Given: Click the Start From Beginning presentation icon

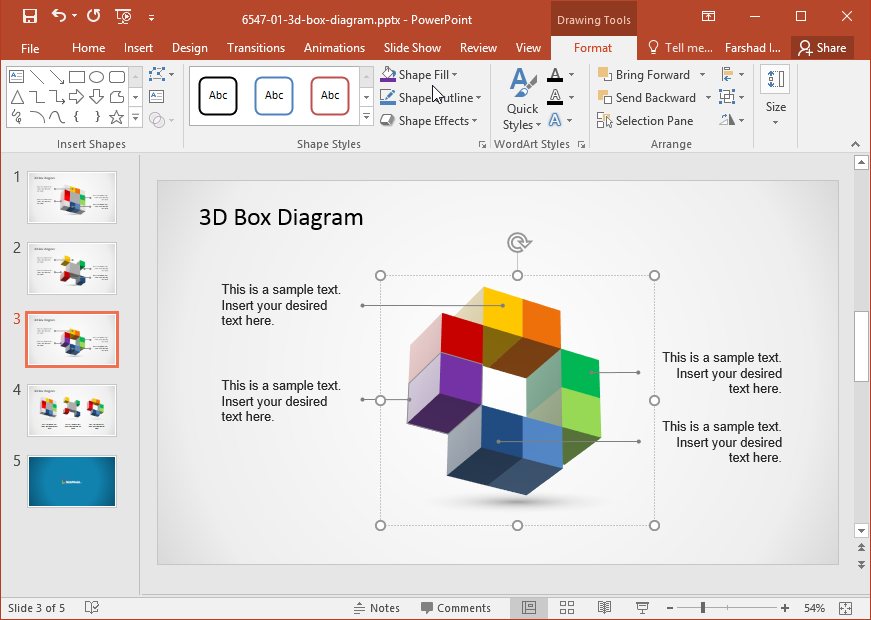Looking at the screenshot, I should coord(123,17).
